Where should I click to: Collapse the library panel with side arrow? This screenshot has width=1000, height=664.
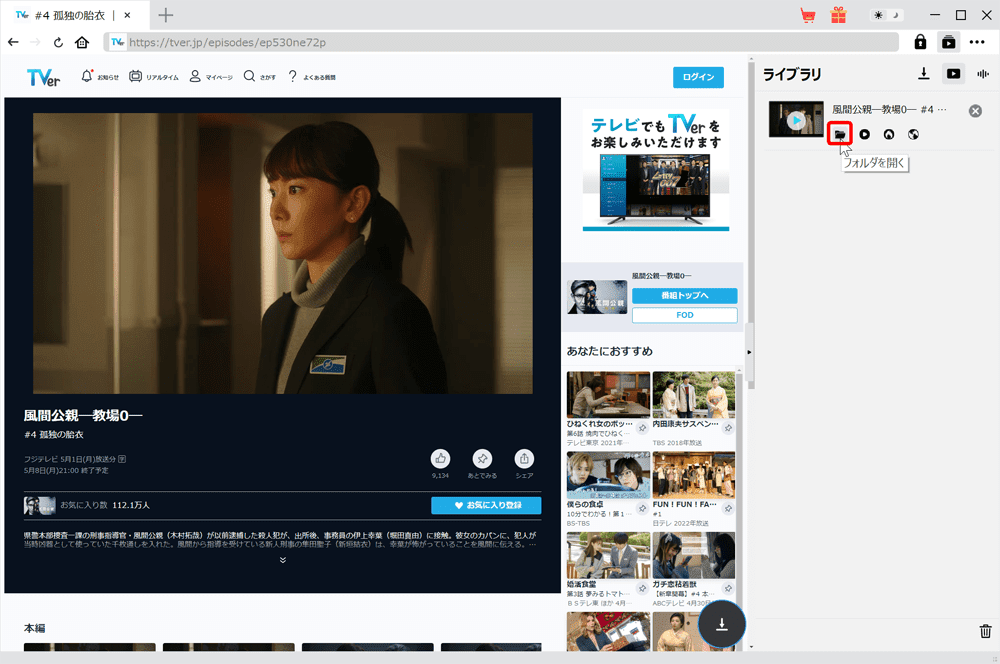pos(749,351)
